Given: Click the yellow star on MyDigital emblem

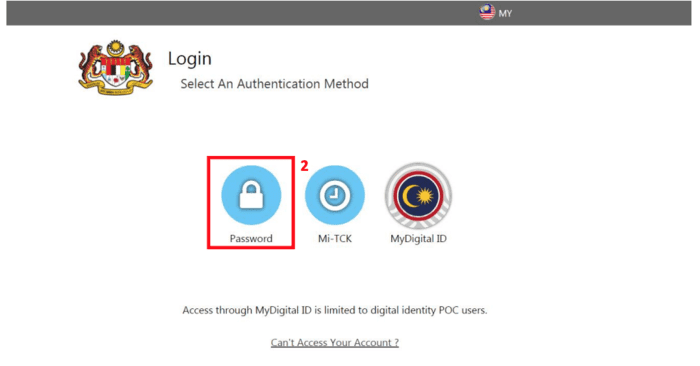Looking at the screenshot, I should click(425, 196).
